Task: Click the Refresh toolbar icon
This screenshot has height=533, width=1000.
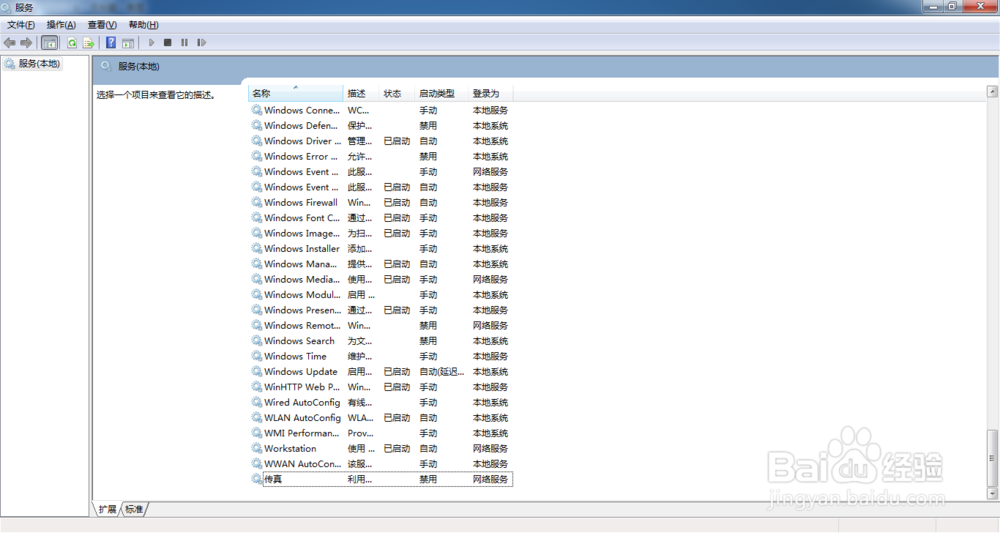Action: (72, 43)
